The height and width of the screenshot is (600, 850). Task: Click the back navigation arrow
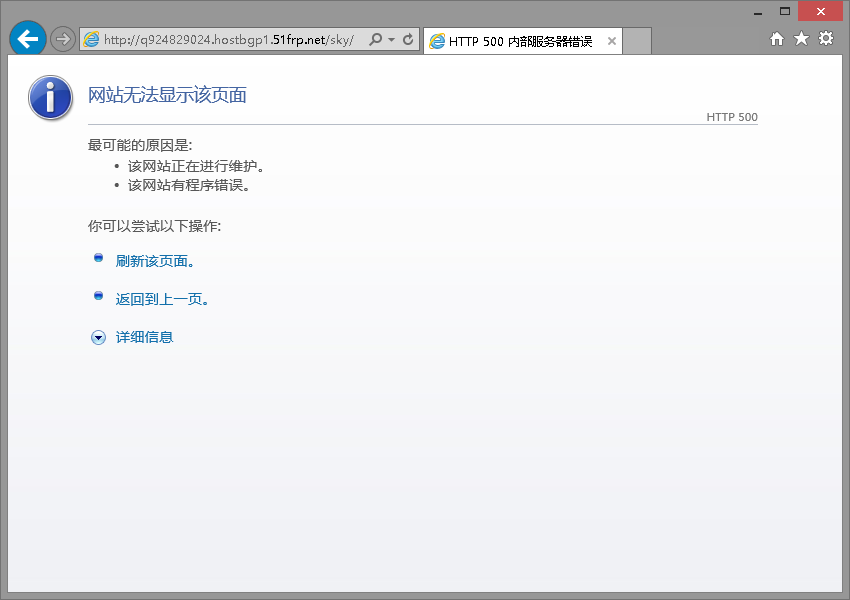(x=27, y=38)
